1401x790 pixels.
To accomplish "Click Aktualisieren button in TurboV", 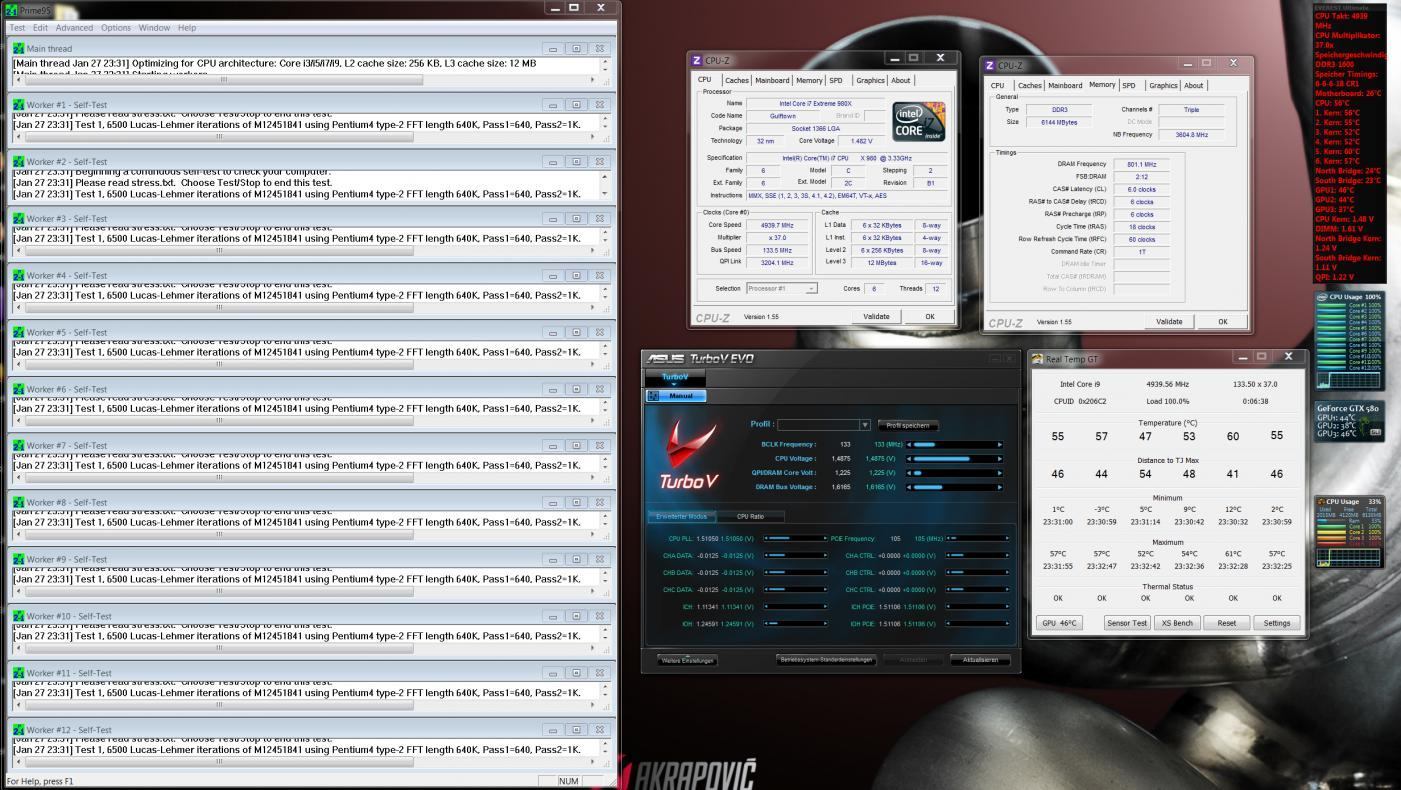I will click(980, 659).
